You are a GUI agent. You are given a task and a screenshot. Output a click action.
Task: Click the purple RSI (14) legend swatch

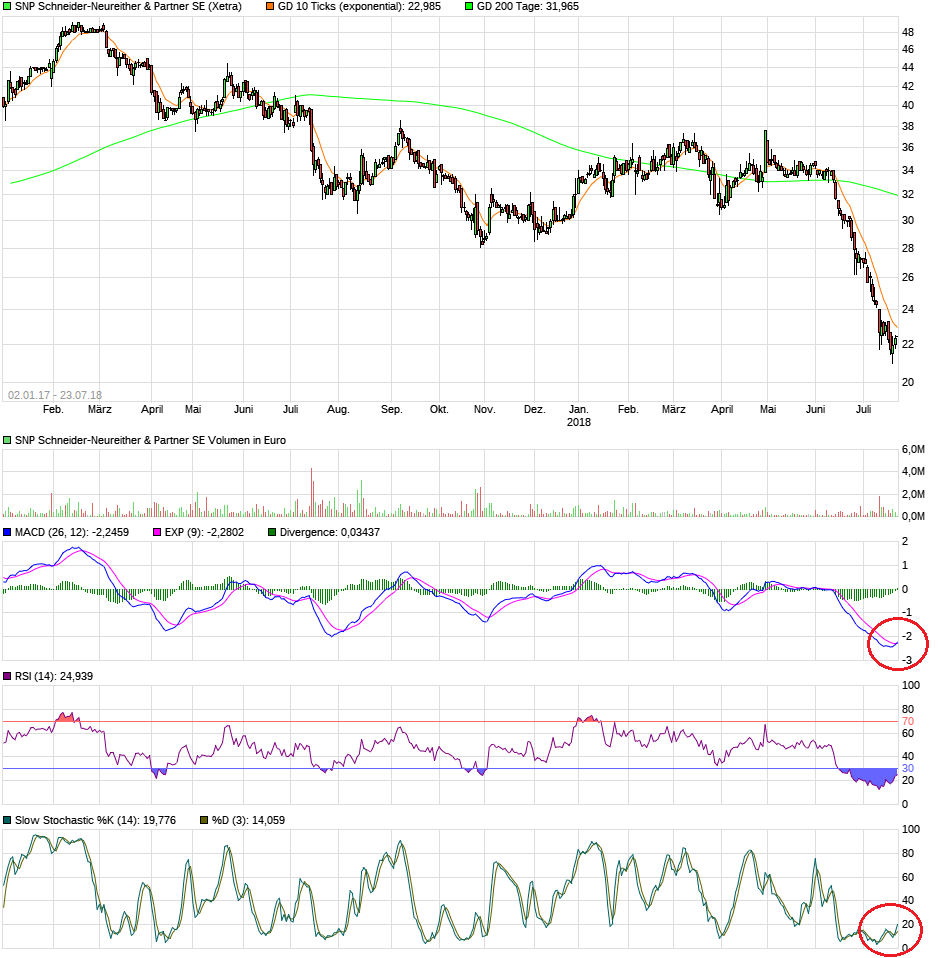click(7, 676)
